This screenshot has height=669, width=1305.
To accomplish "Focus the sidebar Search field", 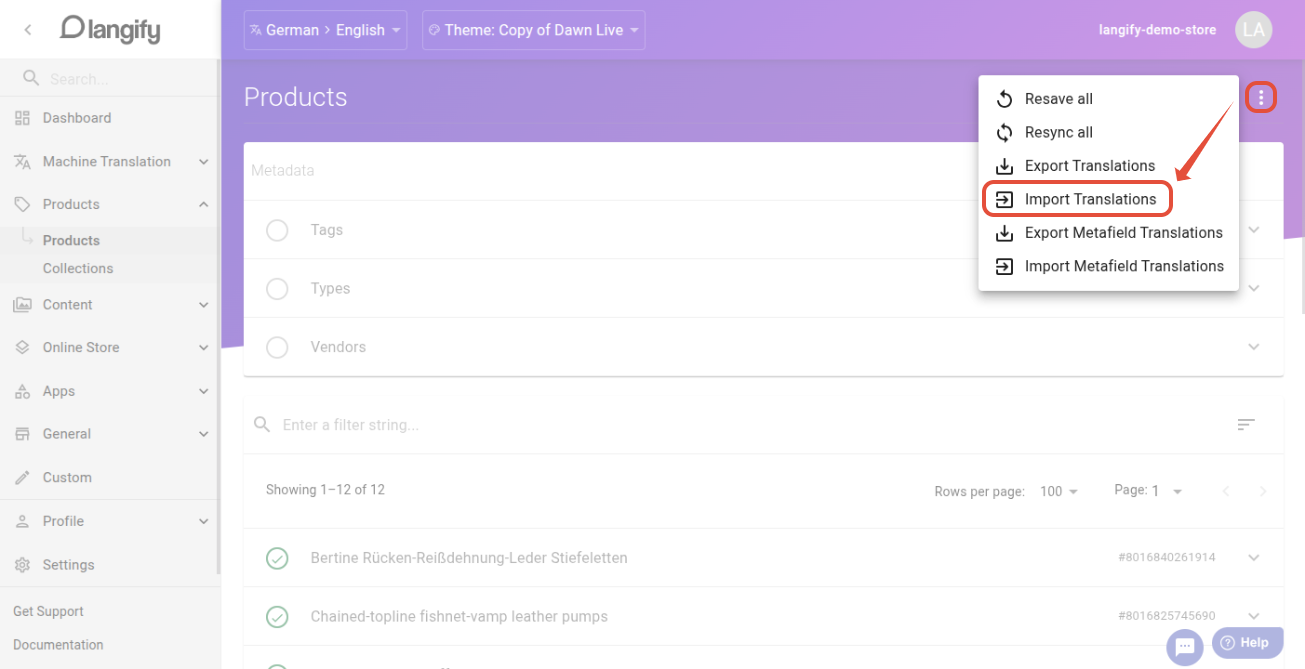I will pyautogui.click(x=110, y=78).
